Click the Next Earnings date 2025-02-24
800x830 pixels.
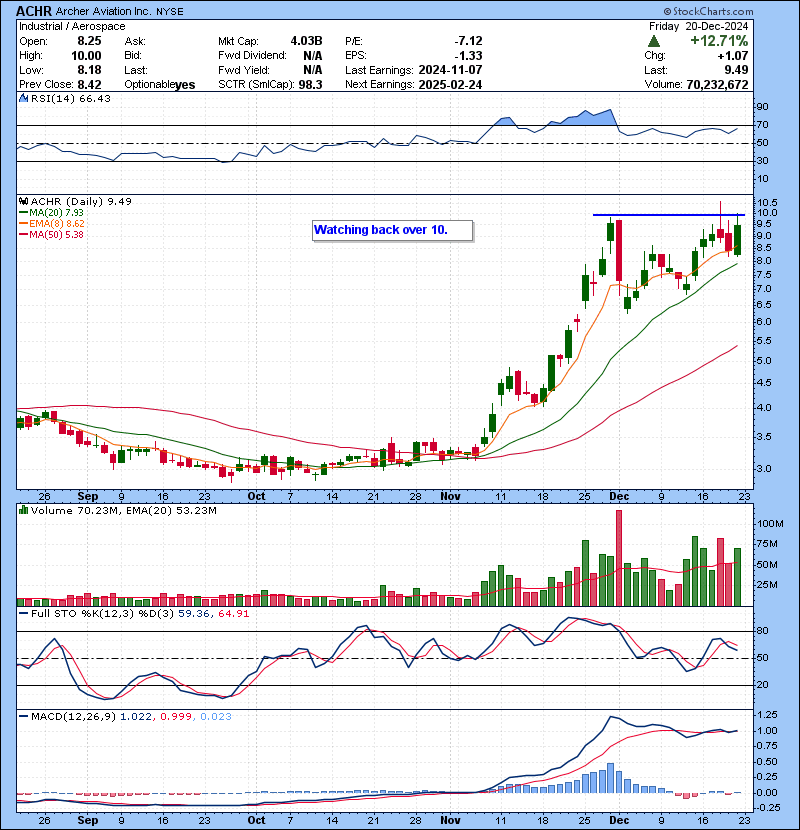pos(450,85)
